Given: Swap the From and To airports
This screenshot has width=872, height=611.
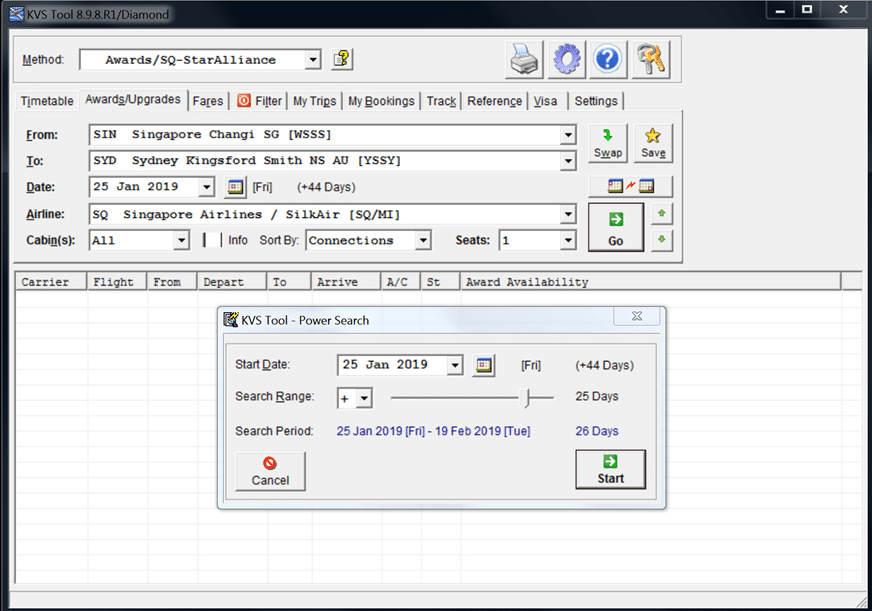Looking at the screenshot, I should coord(608,143).
